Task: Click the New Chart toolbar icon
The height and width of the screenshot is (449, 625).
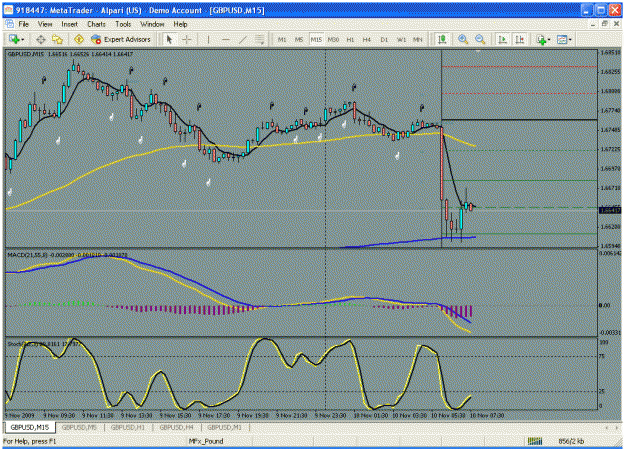Action: (14, 39)
